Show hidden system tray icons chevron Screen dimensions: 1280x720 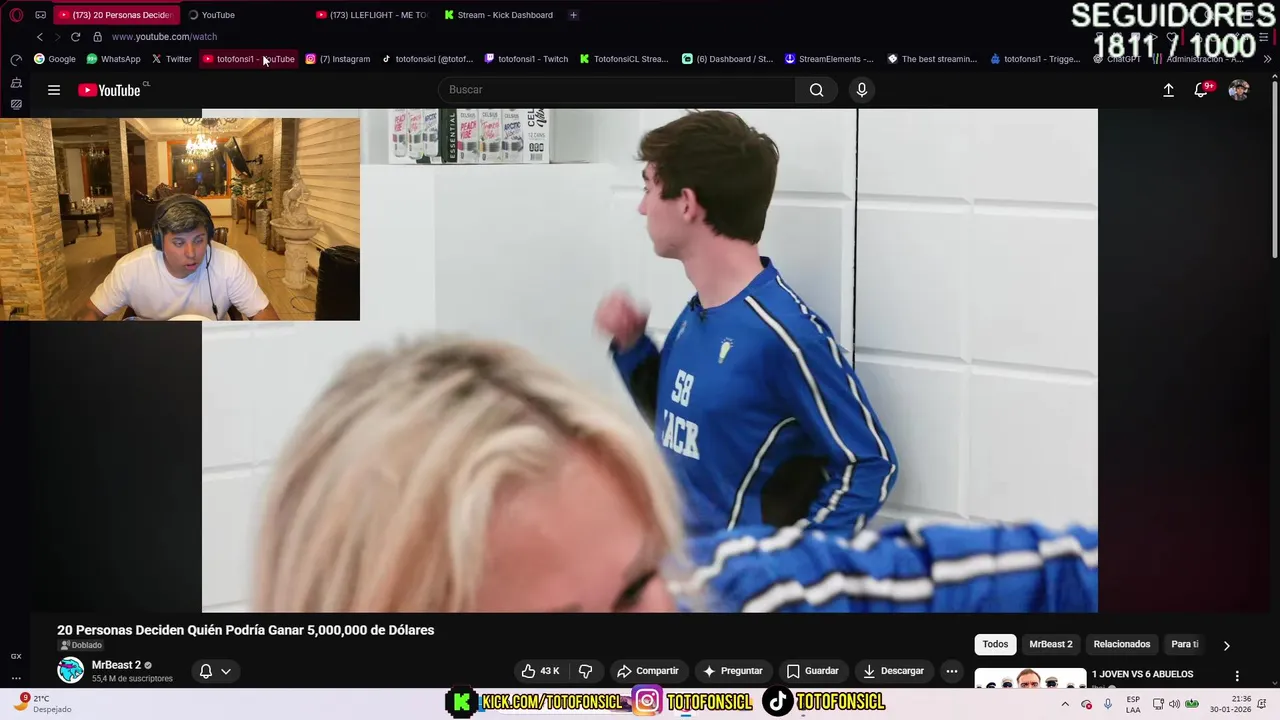click(x=1065, y=704)
